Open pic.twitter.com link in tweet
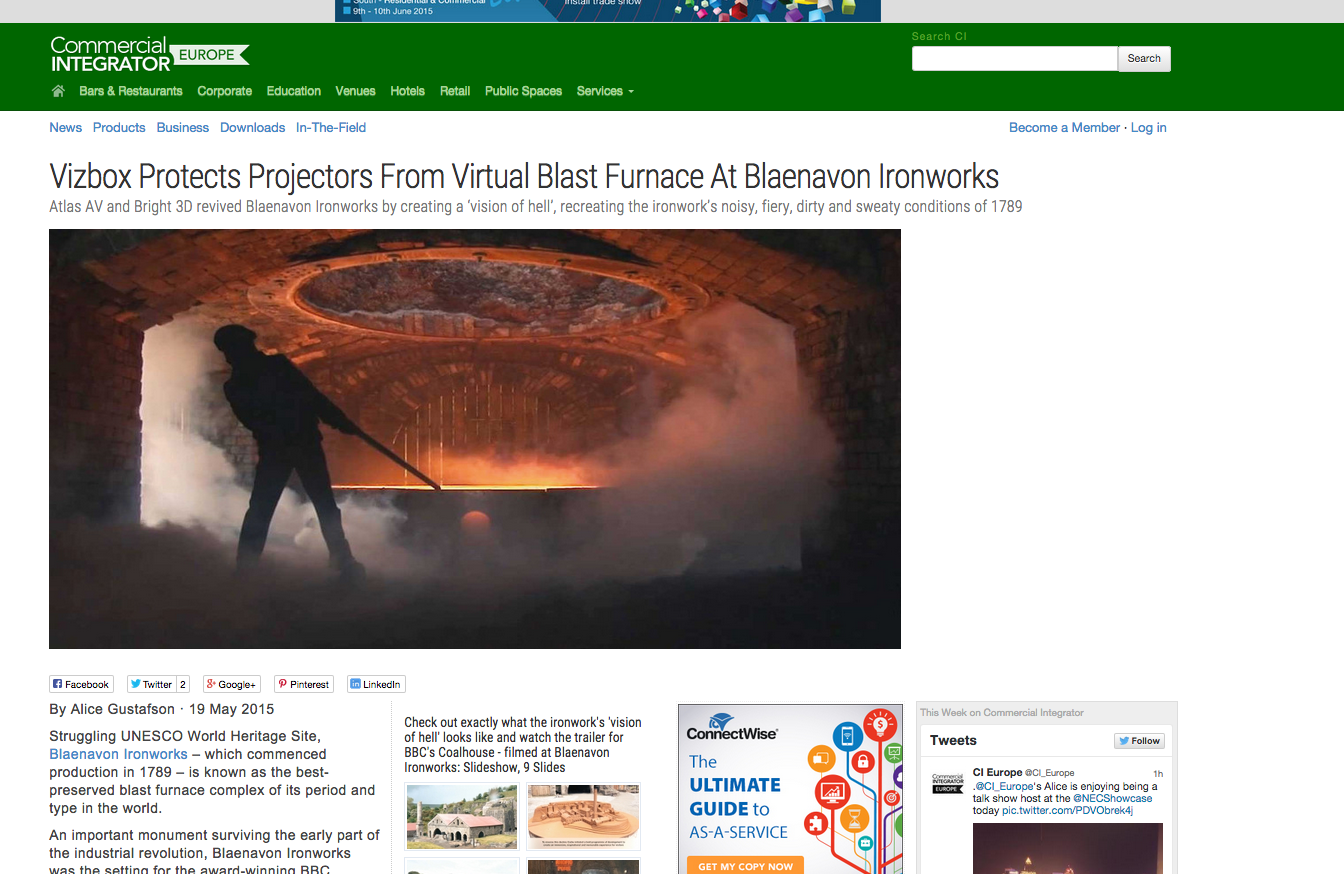The width and height of the screenshot is (1344, 874). [x=1068, y=810]
